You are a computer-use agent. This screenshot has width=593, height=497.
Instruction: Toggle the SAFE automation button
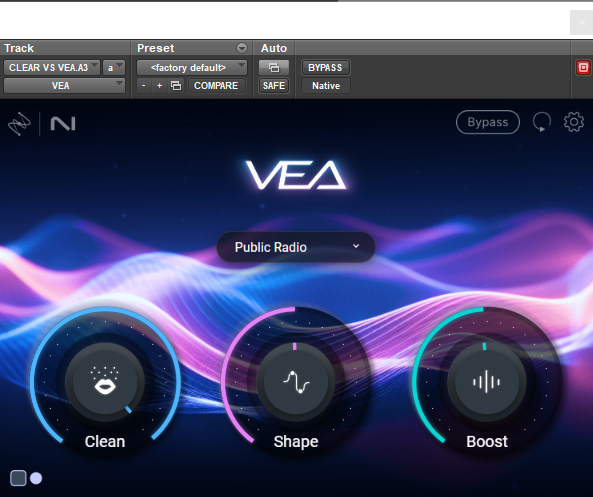274,86
